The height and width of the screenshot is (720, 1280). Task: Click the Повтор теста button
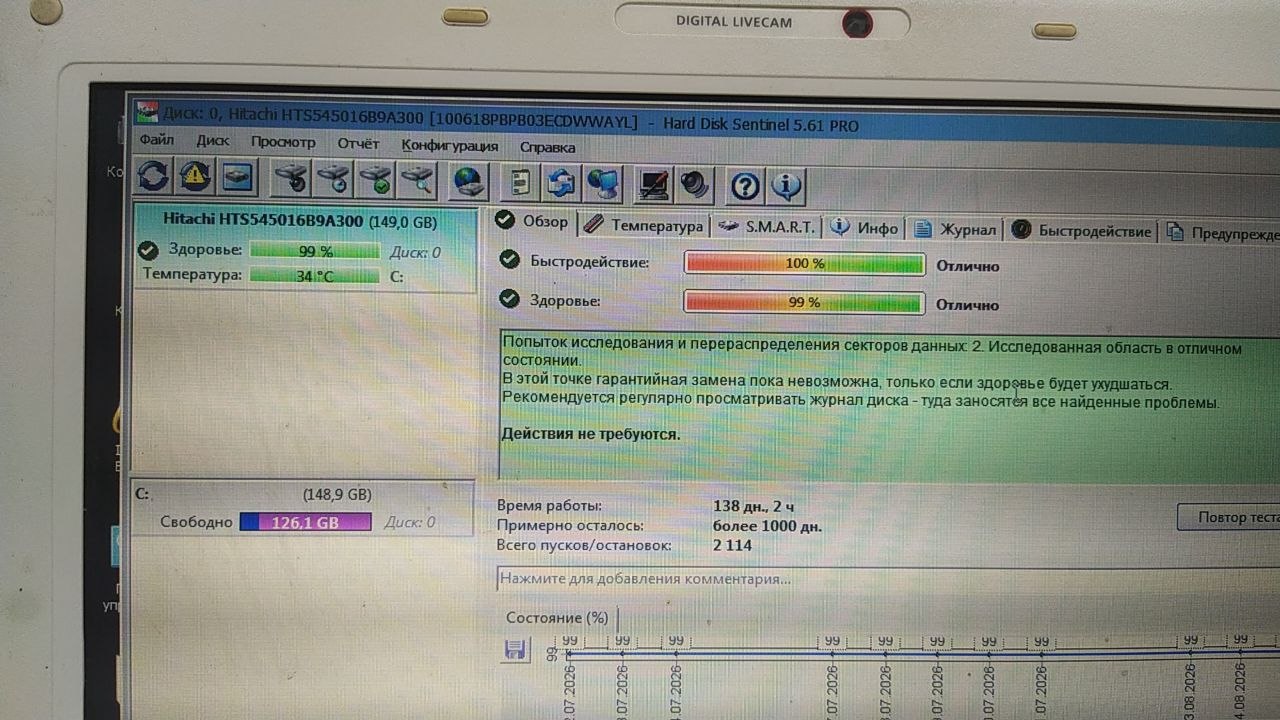(x=1228, y=517)
